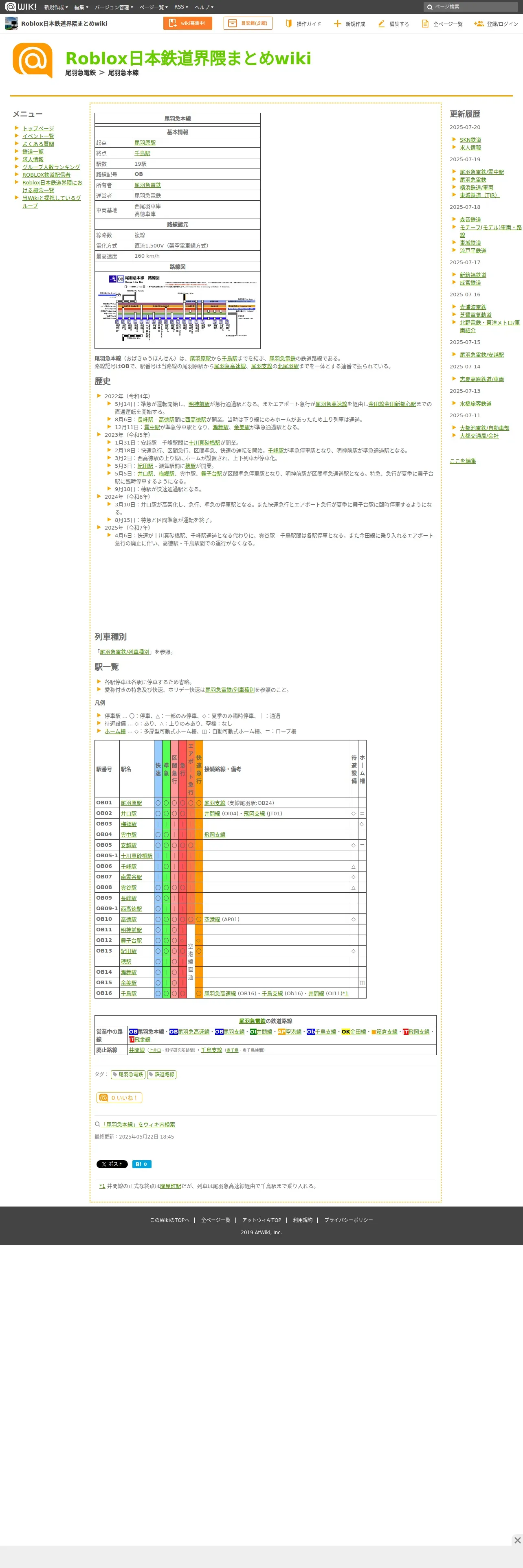Screen dimensions: 523x1568
Task: Click the 千鳥駅 link in 終点 row
Action: [x=143, y=153]
